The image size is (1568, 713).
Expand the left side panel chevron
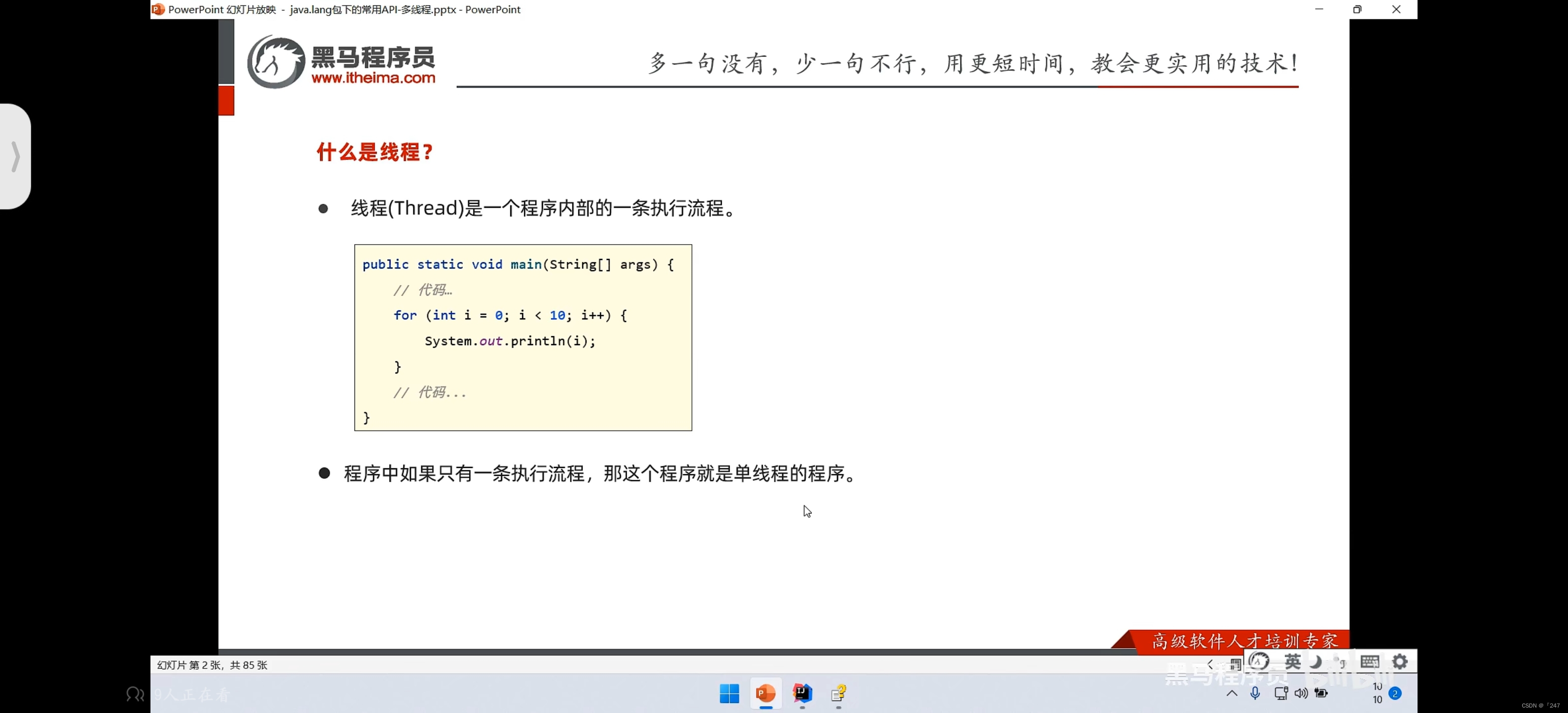tap(15, 156)
